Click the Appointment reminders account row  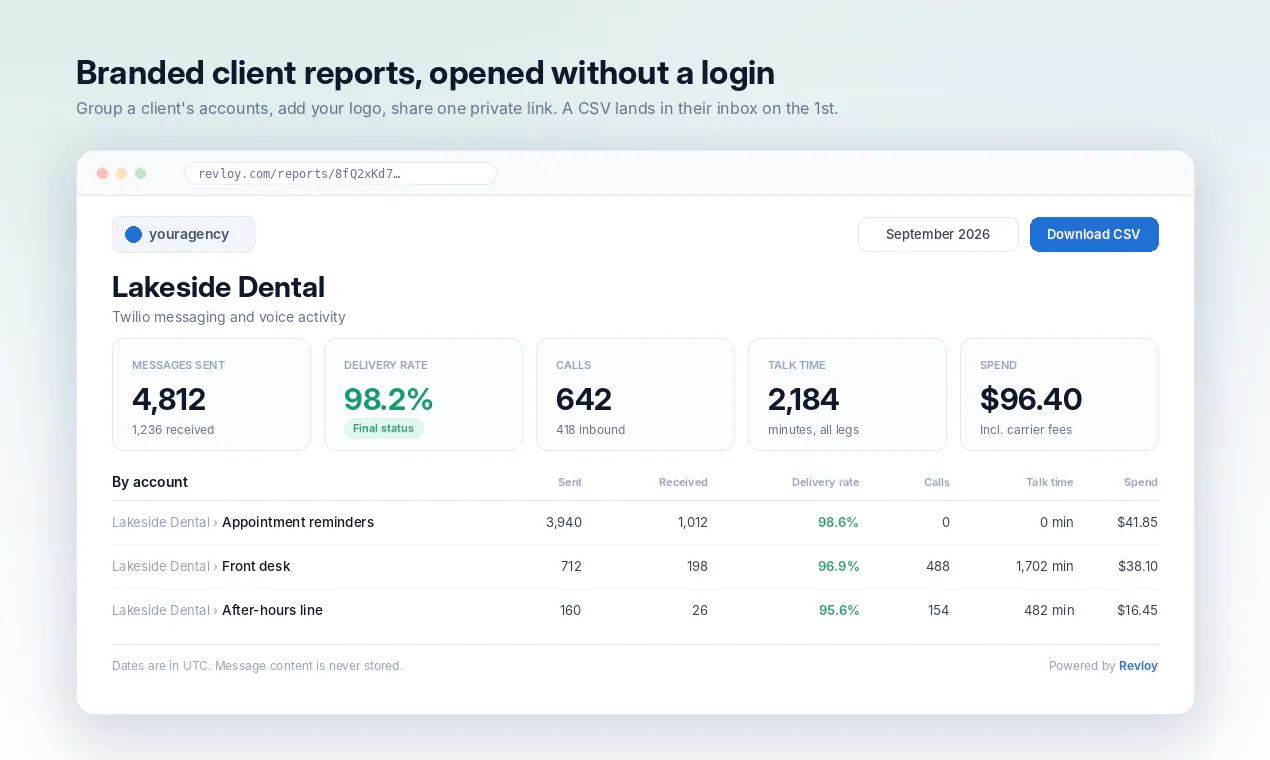pos(635,522)
